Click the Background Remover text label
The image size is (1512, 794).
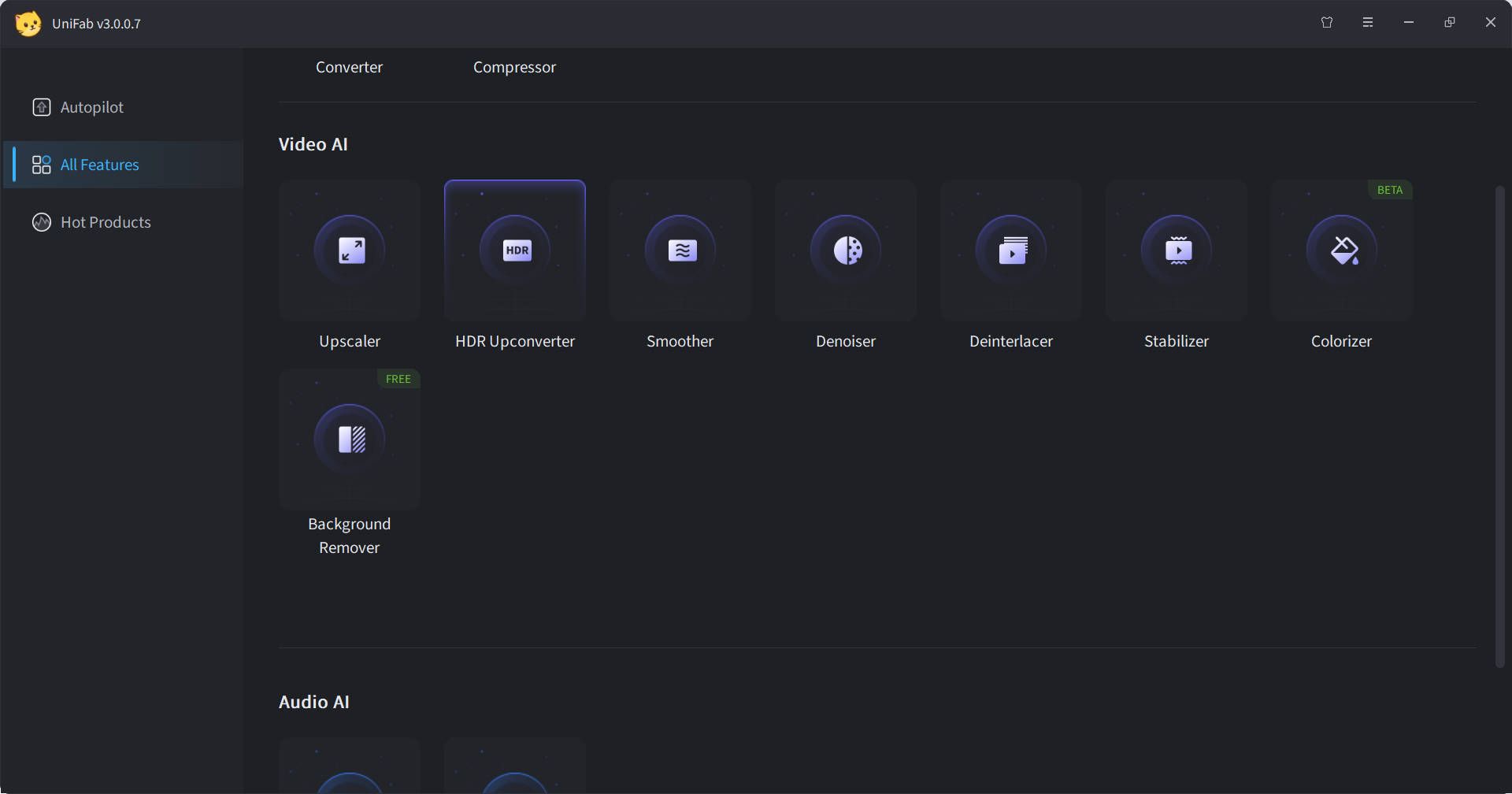[x=350, y=536]
